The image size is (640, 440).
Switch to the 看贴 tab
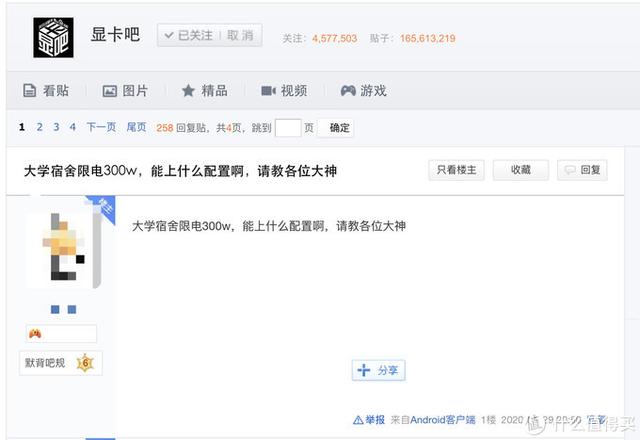(46, 91)
